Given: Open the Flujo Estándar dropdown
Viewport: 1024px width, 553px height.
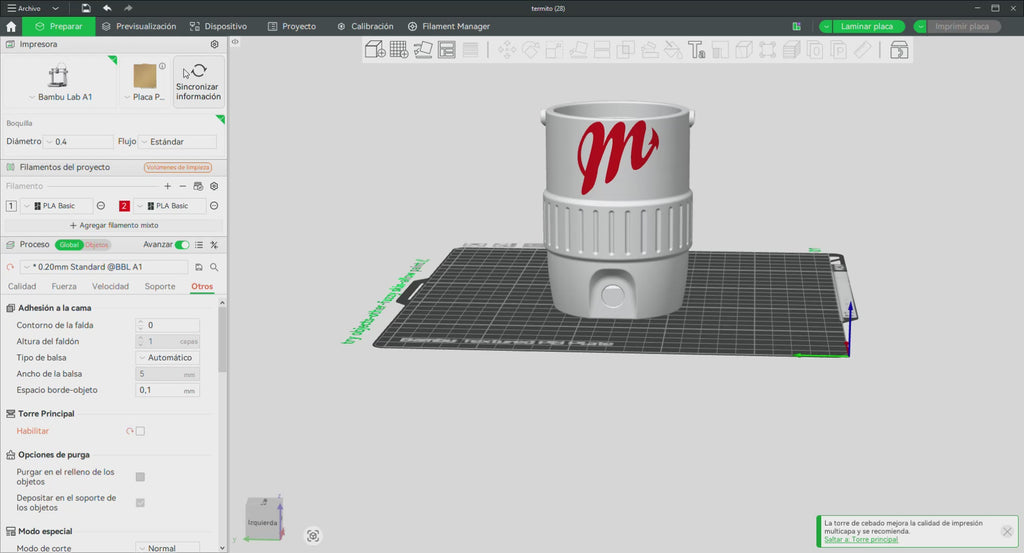Looking at the screenshot, I should [x=178, y=142].
